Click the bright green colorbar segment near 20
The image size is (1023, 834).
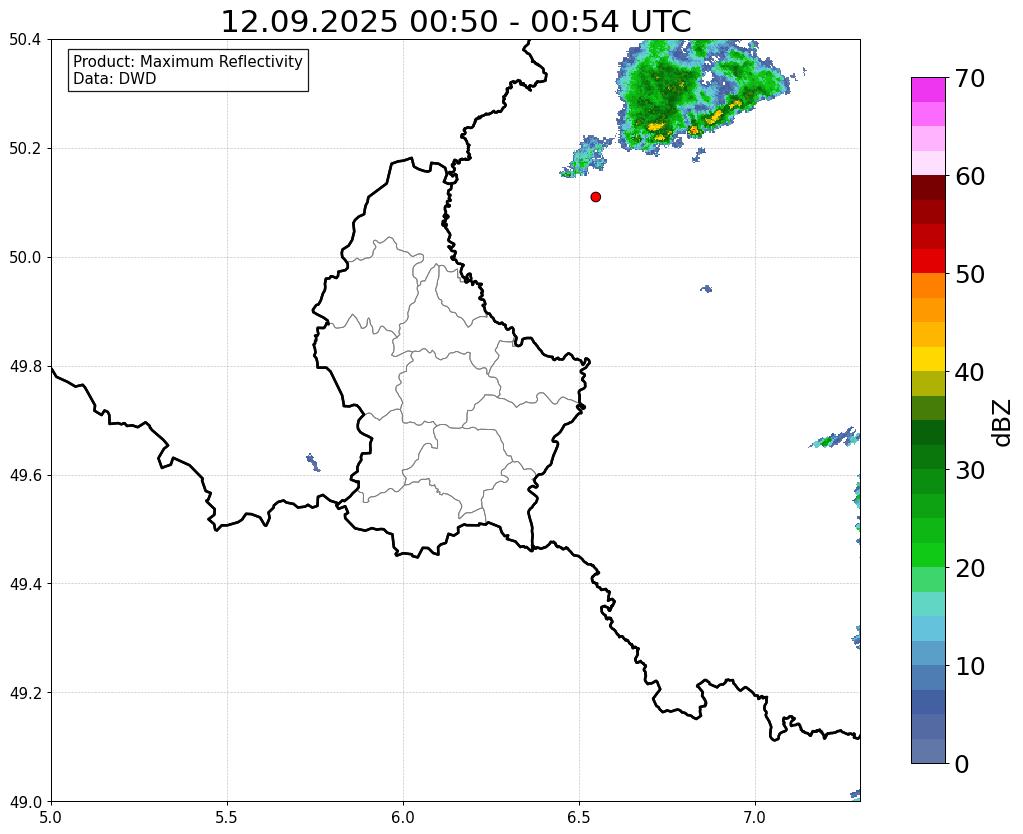[928, 555]
